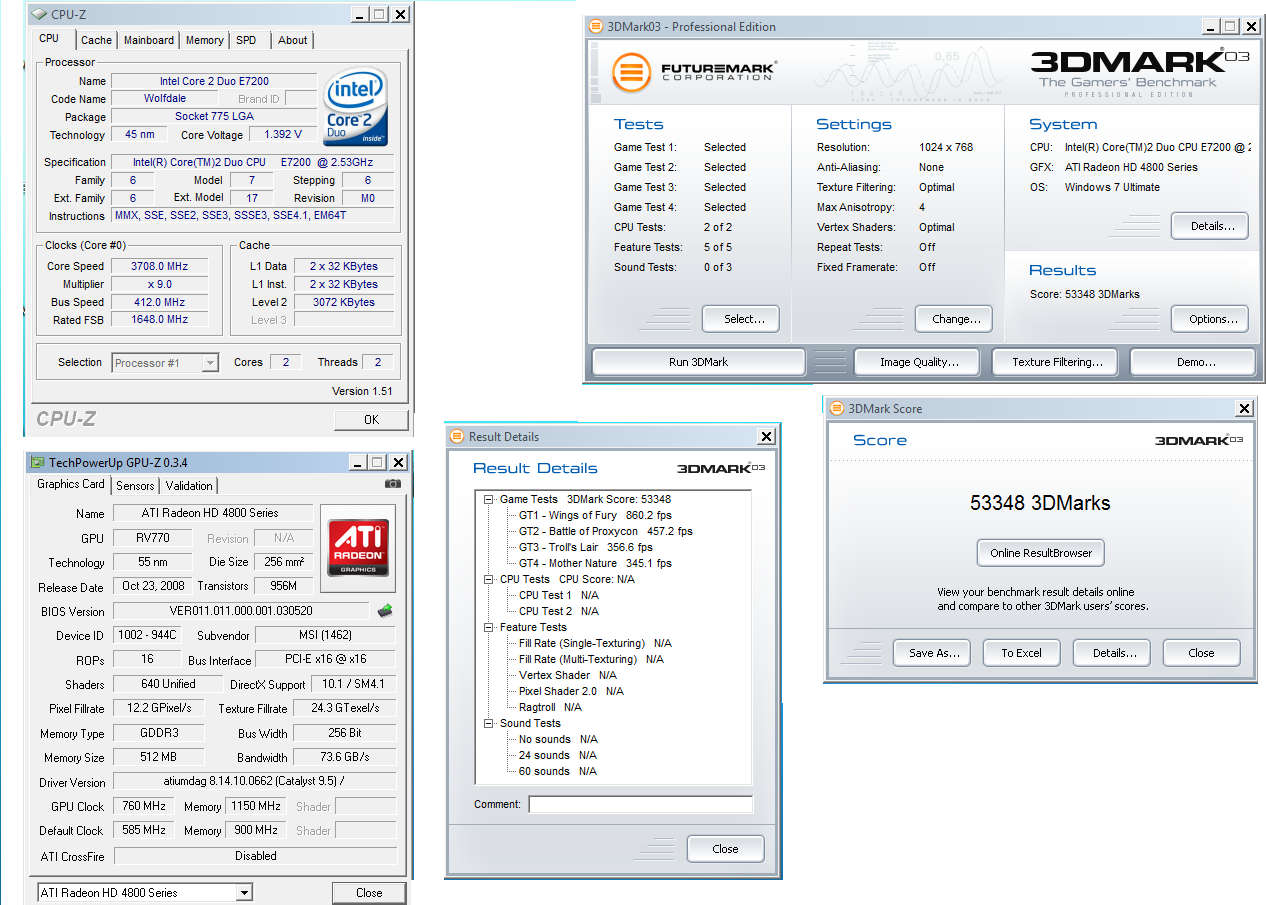Open the Processor #1 selection dropdown in CPU-Z
This screenshot has width=1266, height=905.
[210, 363]
